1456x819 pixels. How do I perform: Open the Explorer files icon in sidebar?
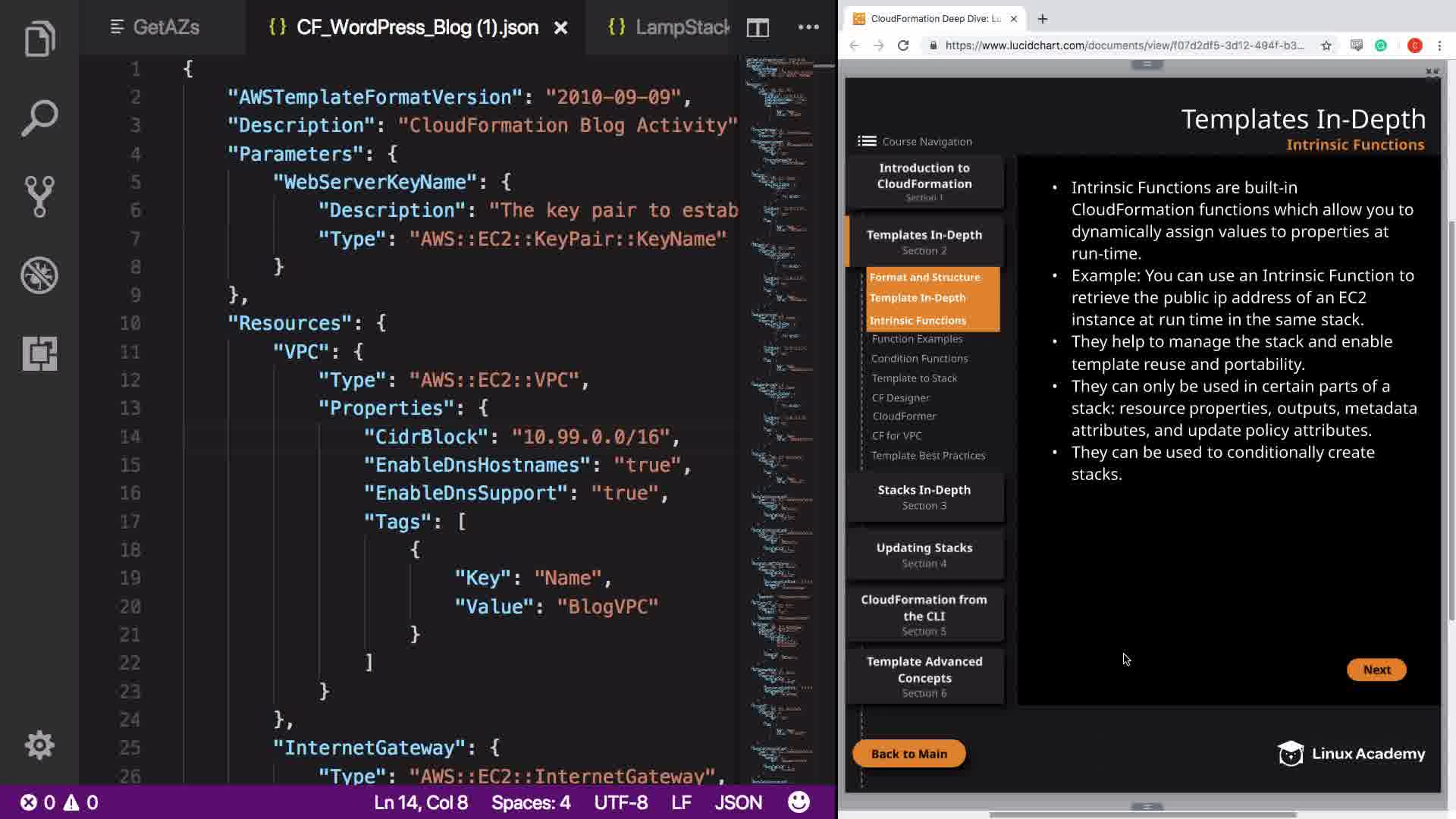[39, 39]
